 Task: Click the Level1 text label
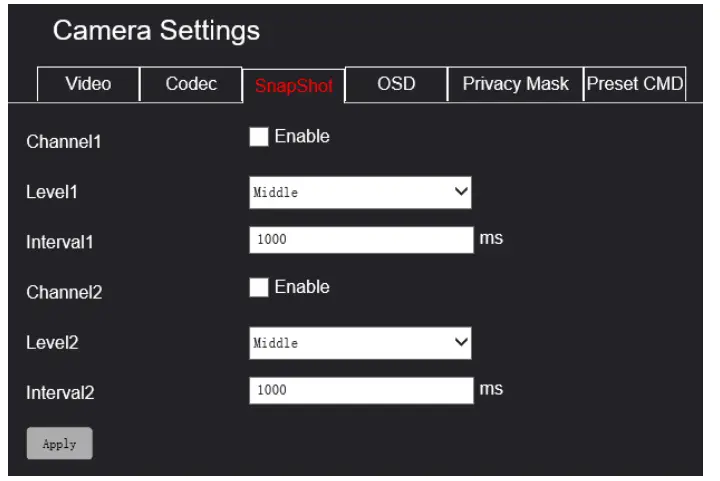52,192
